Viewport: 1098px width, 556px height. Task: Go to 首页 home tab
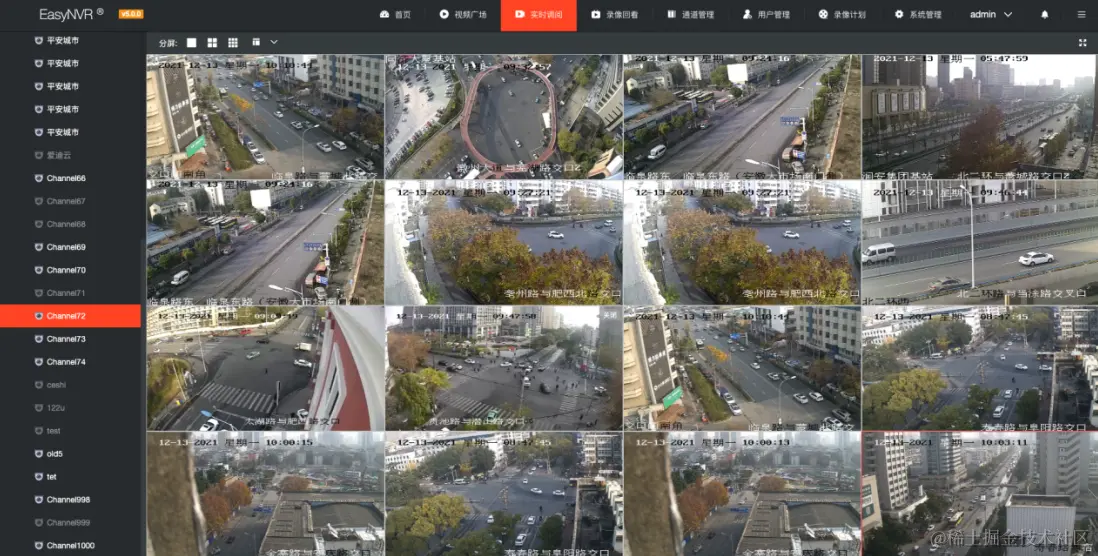pos(395,15)
